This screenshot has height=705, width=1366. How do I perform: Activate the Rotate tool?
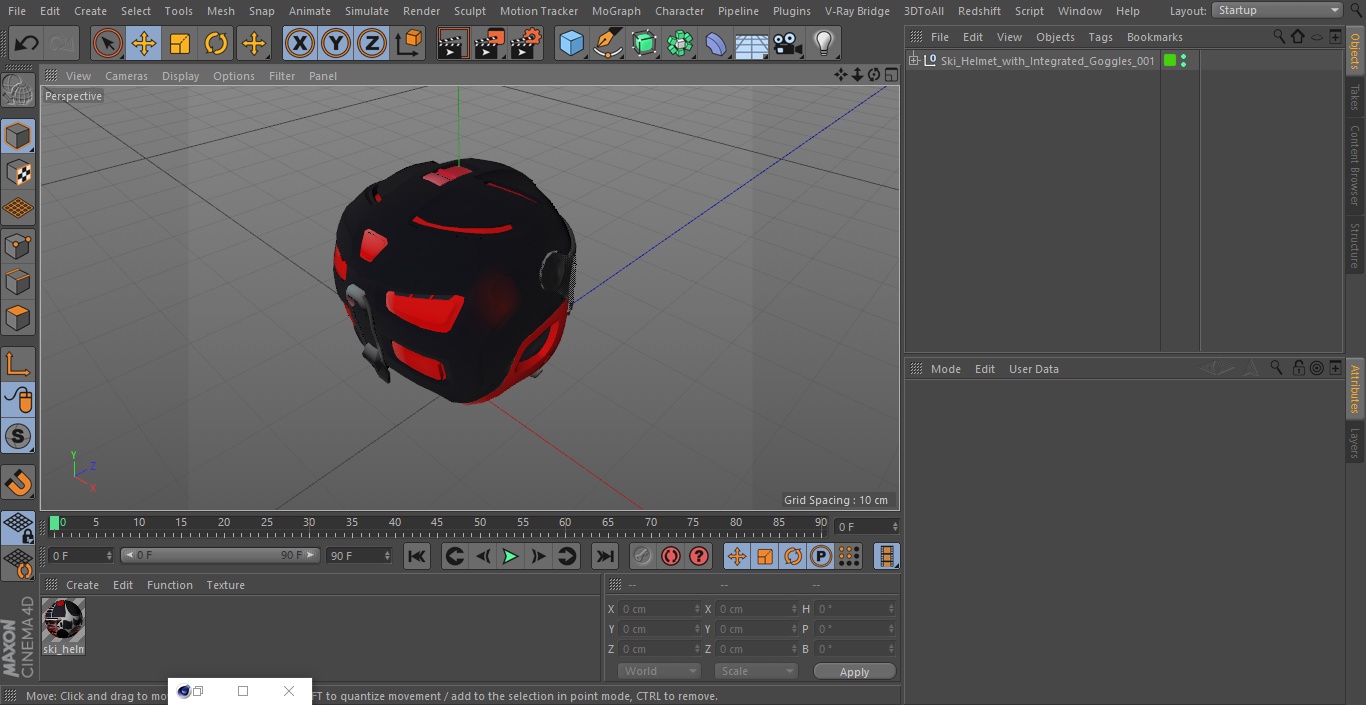[x=216, y=44]
